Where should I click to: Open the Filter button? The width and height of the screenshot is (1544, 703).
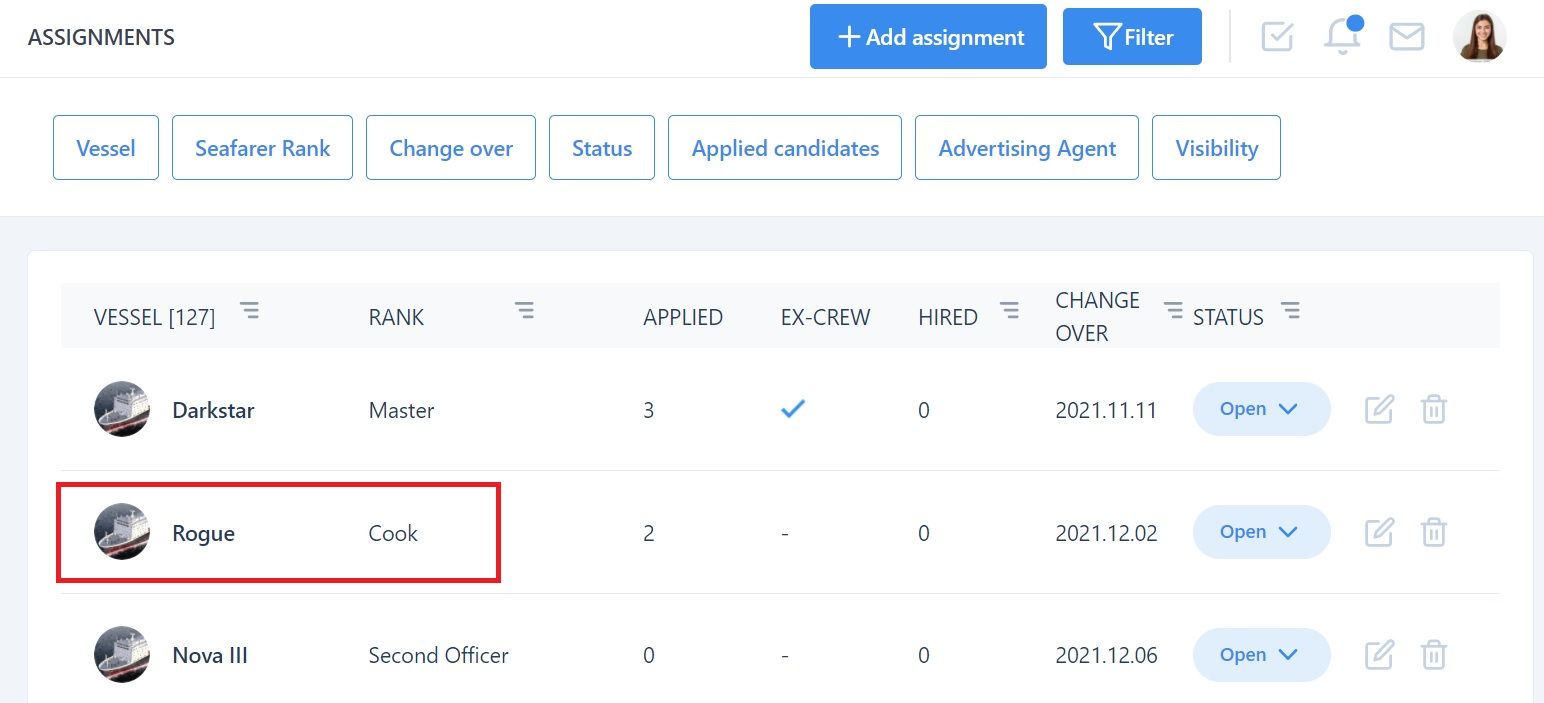pyautogui.click(x=1132, y=37)
